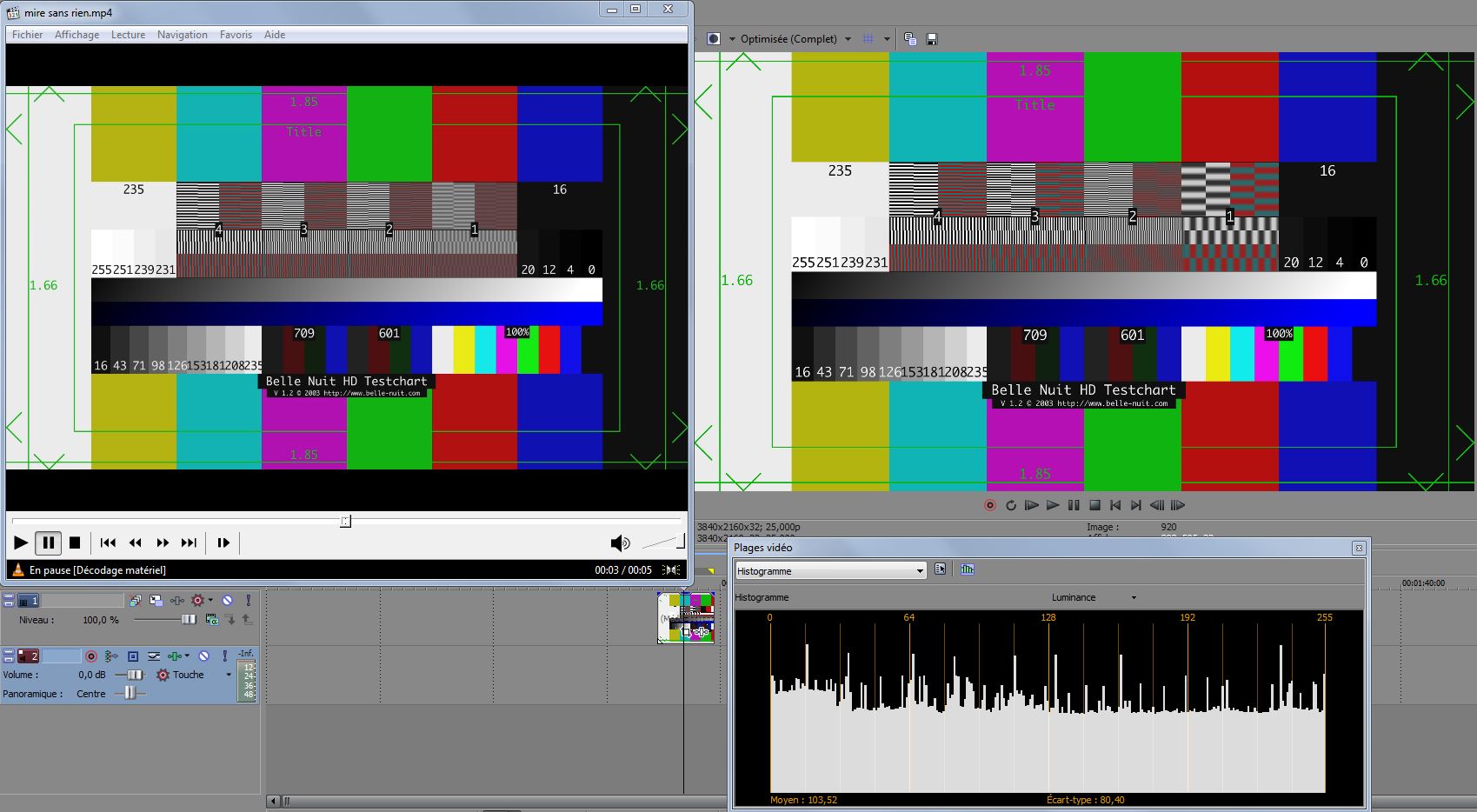1477x812 pixels.
Task: Click Record button under Vegas preview
Action: tap(989, 505)
